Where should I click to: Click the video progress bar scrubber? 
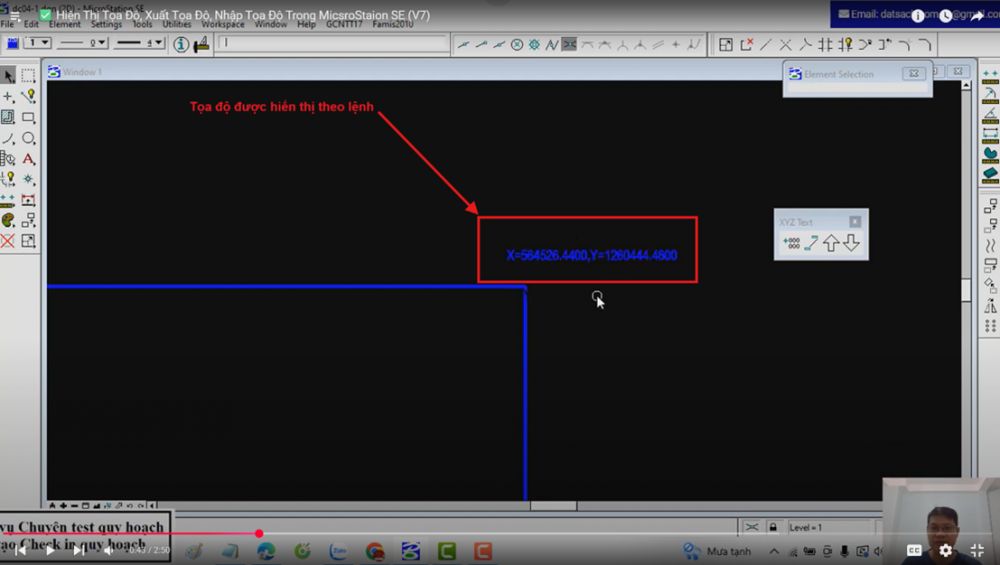pos(259,533)
